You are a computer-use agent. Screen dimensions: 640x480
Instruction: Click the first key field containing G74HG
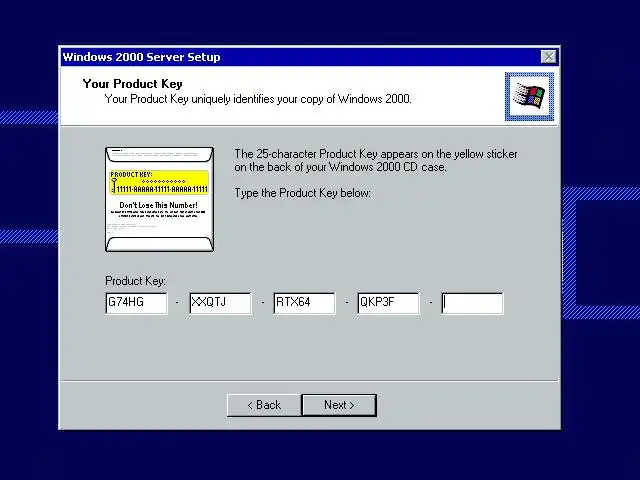pos(136,303)
